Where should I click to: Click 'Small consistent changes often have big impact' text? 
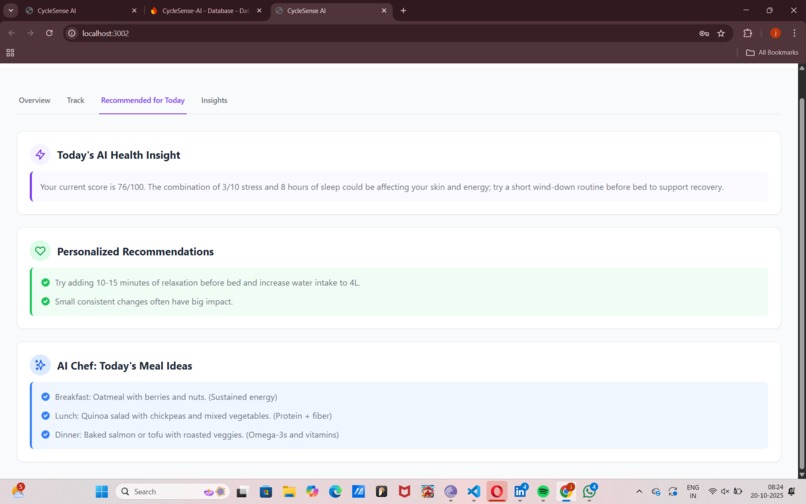coord(144,301)
